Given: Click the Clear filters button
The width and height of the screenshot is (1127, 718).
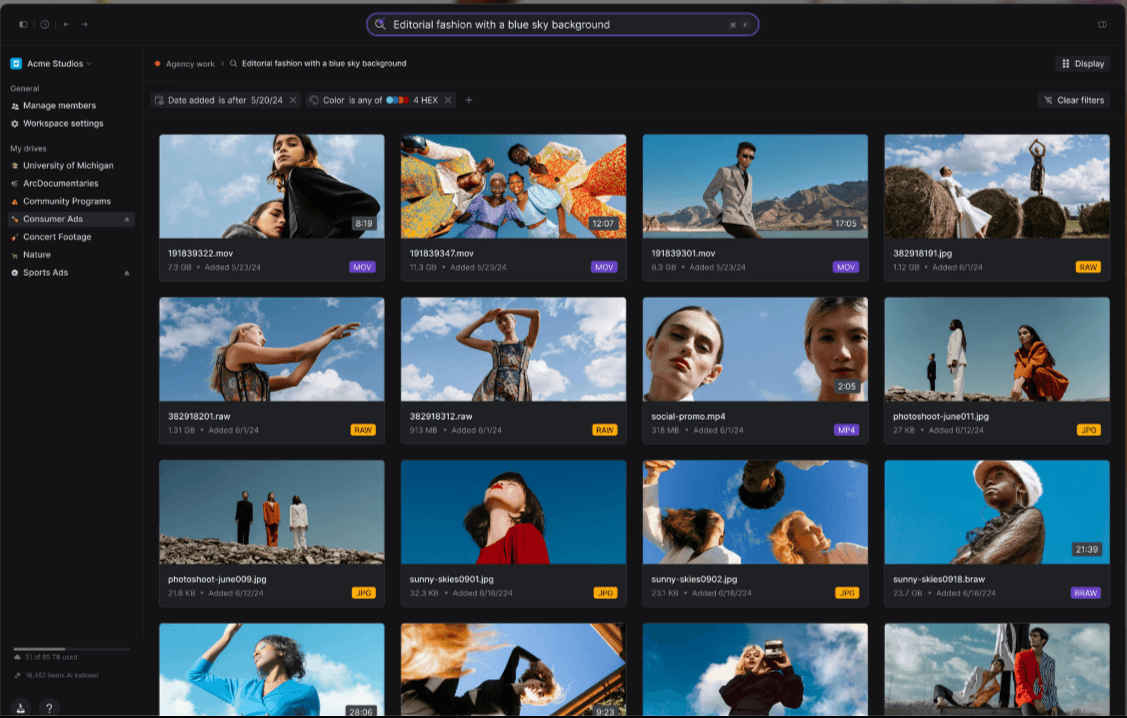Looking at the screenshot, I should [x=1074, y=100].
